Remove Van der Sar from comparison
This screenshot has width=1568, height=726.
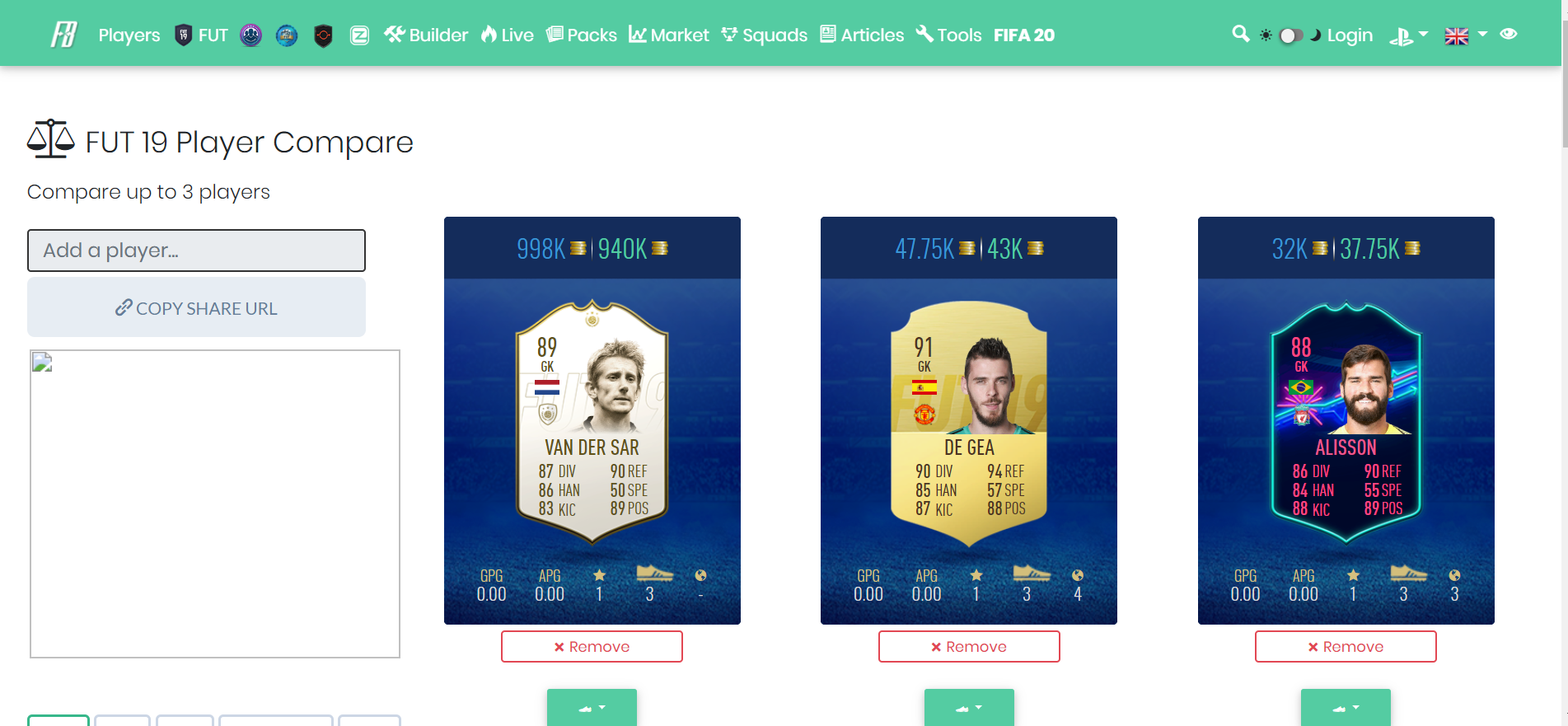(x=592, y=647)
